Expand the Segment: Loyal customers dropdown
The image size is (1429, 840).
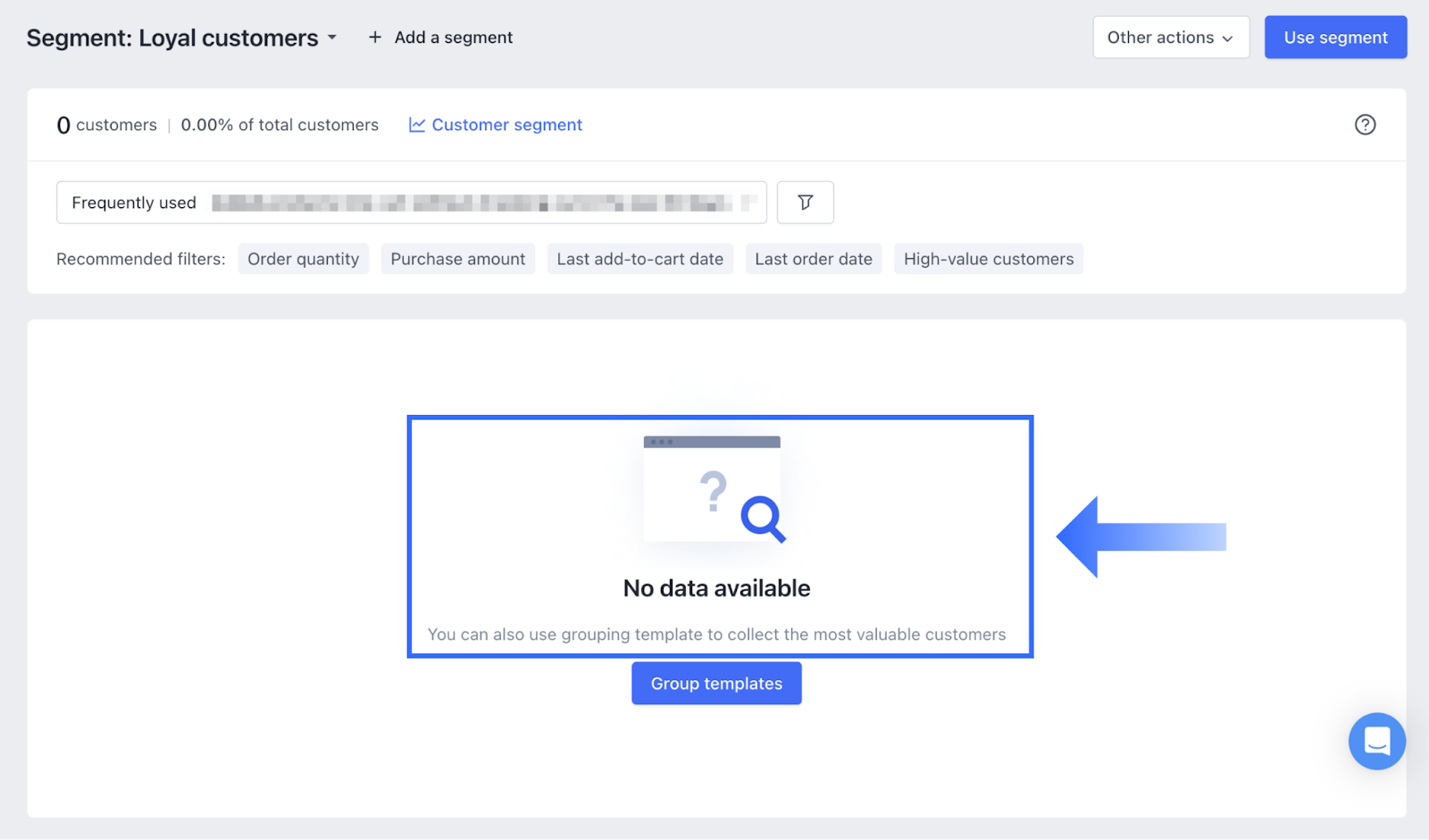[x=332, y=37]
